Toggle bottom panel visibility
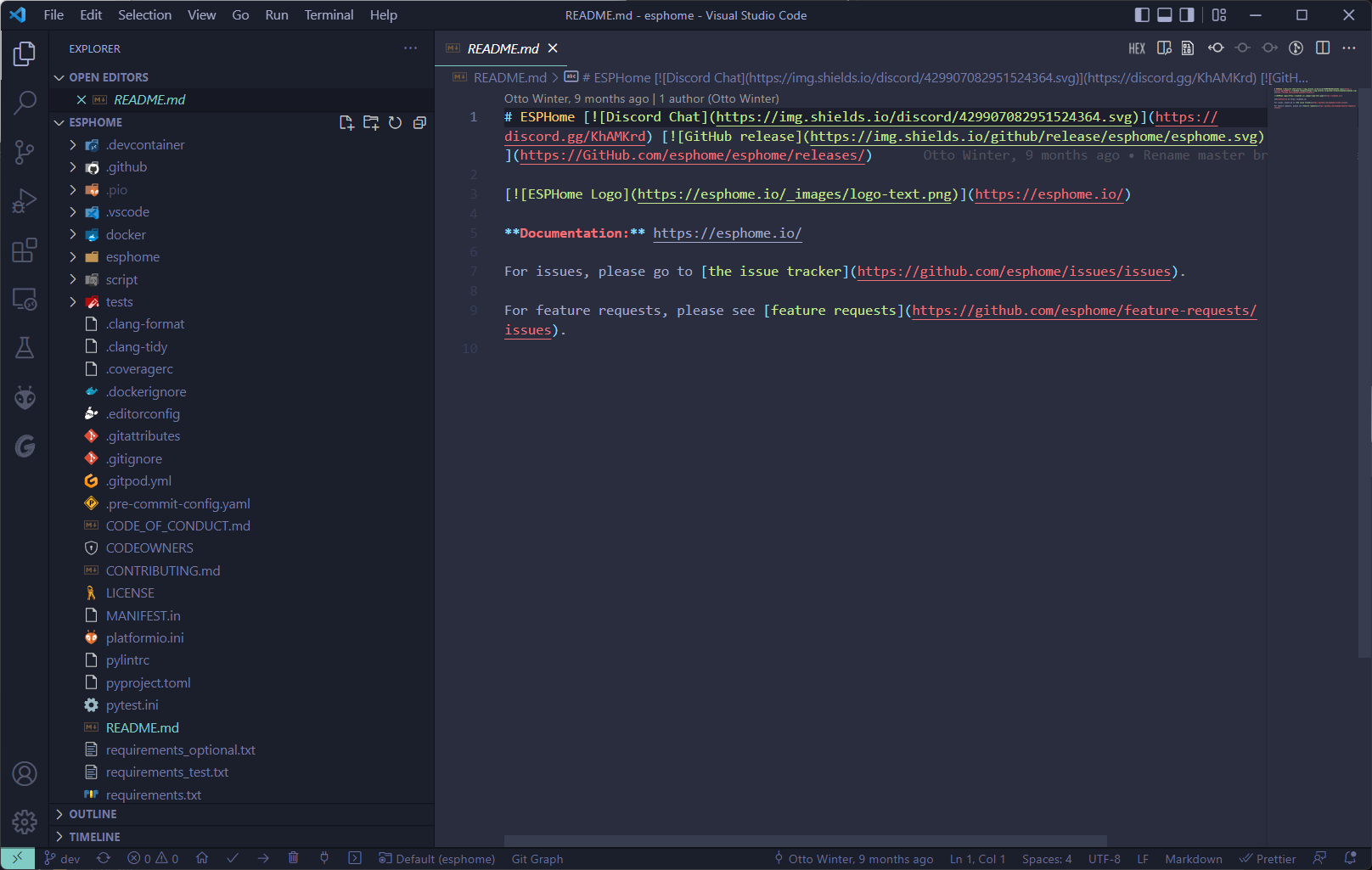1372x870 pixels. tap(1165, 14)
